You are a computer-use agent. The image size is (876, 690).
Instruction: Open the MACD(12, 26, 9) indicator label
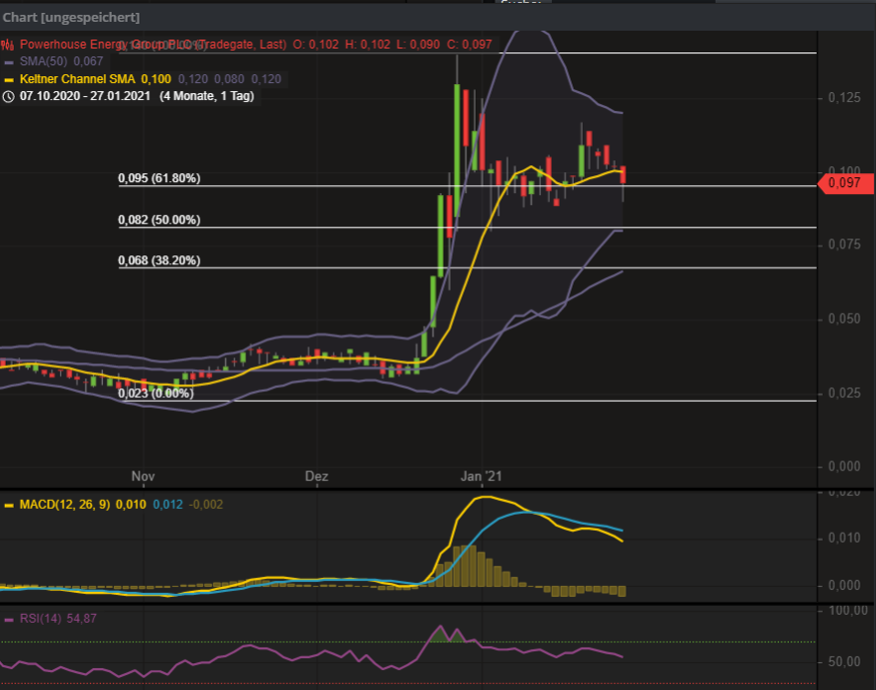[65, 505]
